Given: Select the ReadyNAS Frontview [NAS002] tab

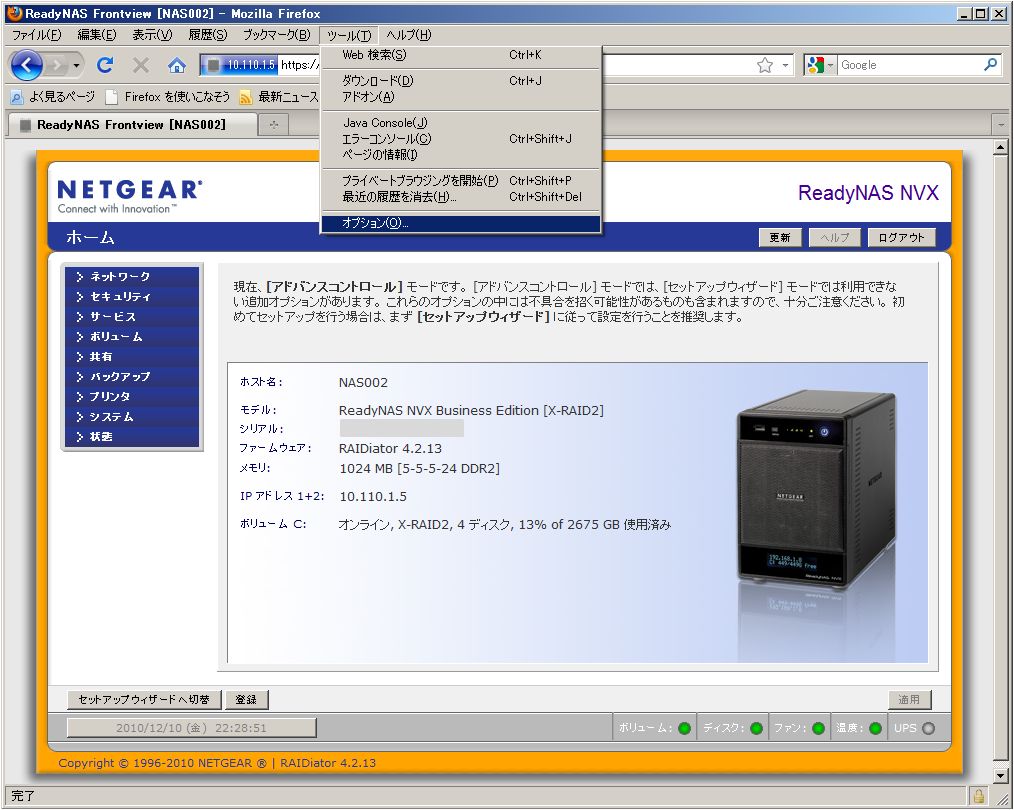Looking at the screenshot, I should click(x=132, y=124).
